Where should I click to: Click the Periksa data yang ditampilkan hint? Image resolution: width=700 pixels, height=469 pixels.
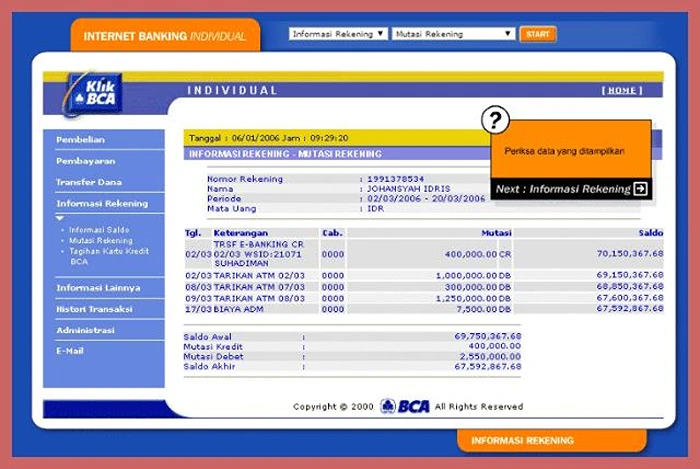pyautogui.click(x=564, y=151)
